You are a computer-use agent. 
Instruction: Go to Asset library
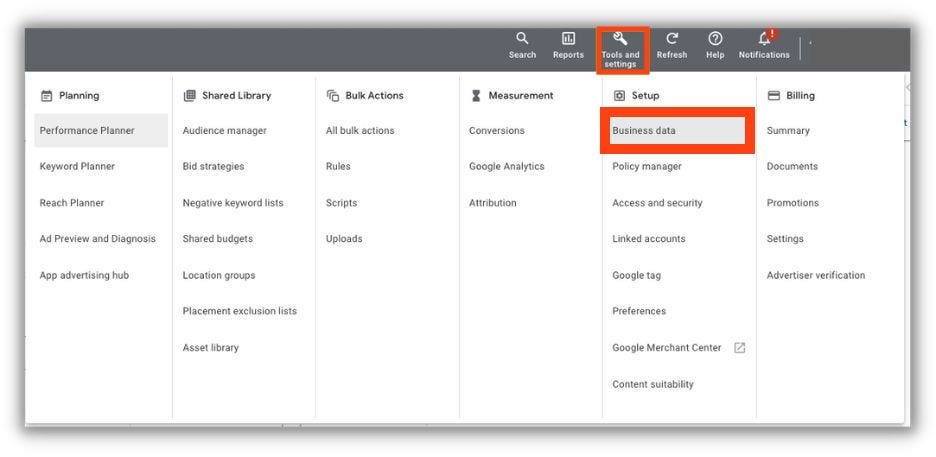pyautogui.click(x=210, y=348)
